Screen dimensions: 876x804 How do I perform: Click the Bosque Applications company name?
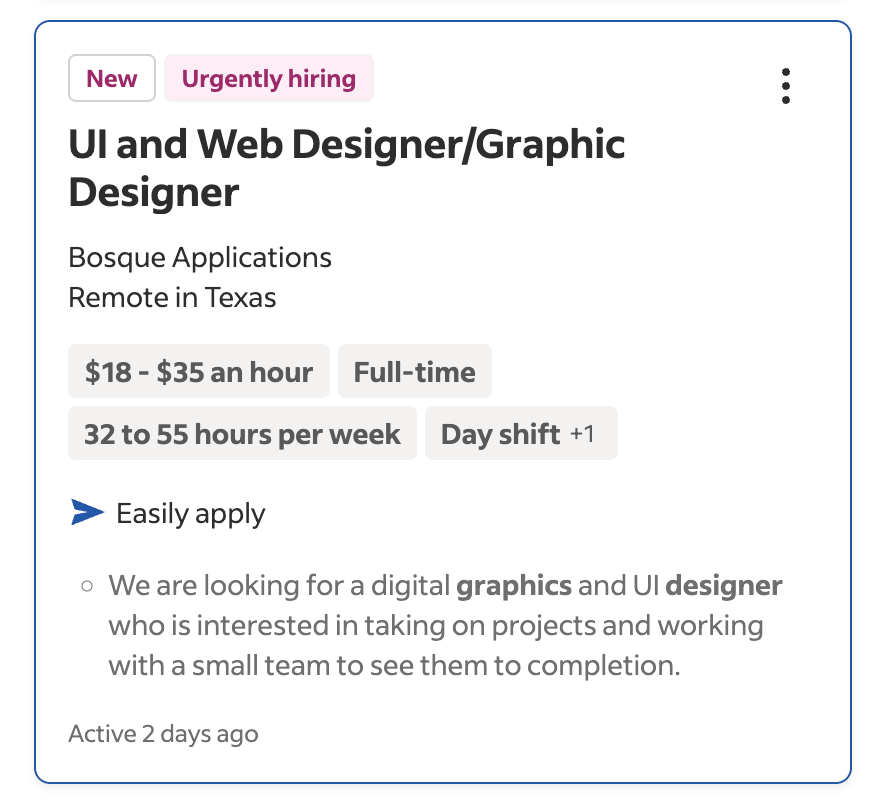click(200, 257)
